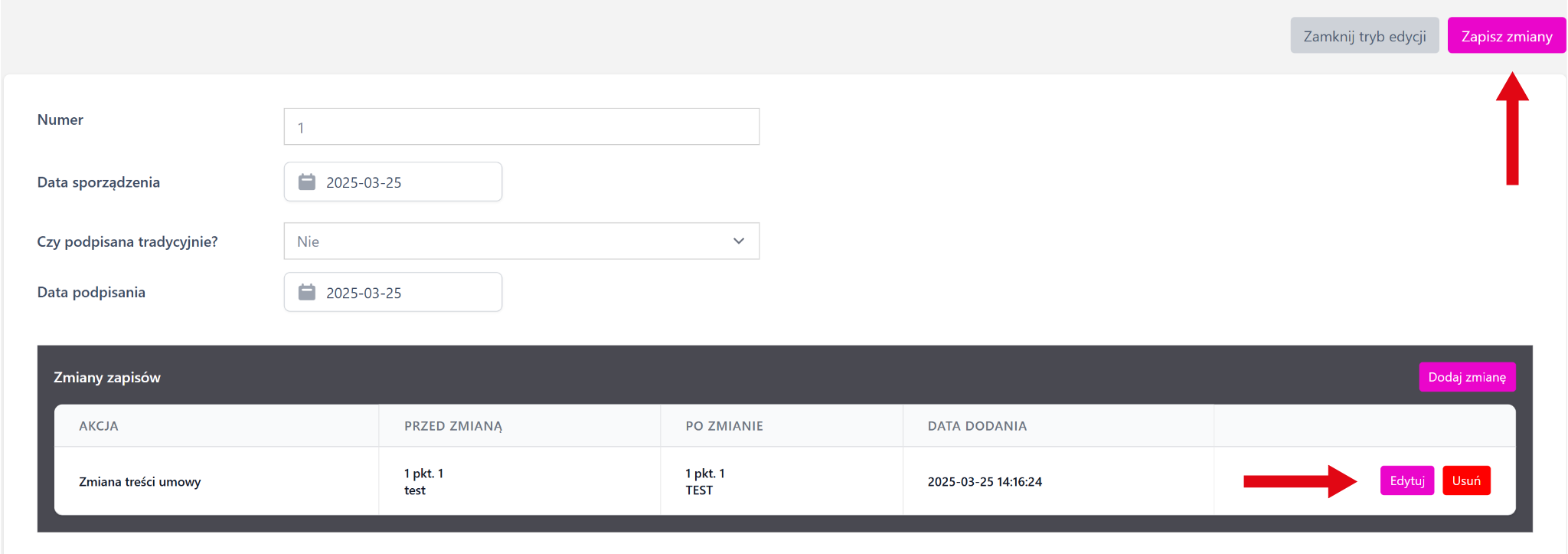The height and width of the screenshot is (554, 1568).
Task: Save with the Zapisz zmiany button
Action: click(1506, 36)
